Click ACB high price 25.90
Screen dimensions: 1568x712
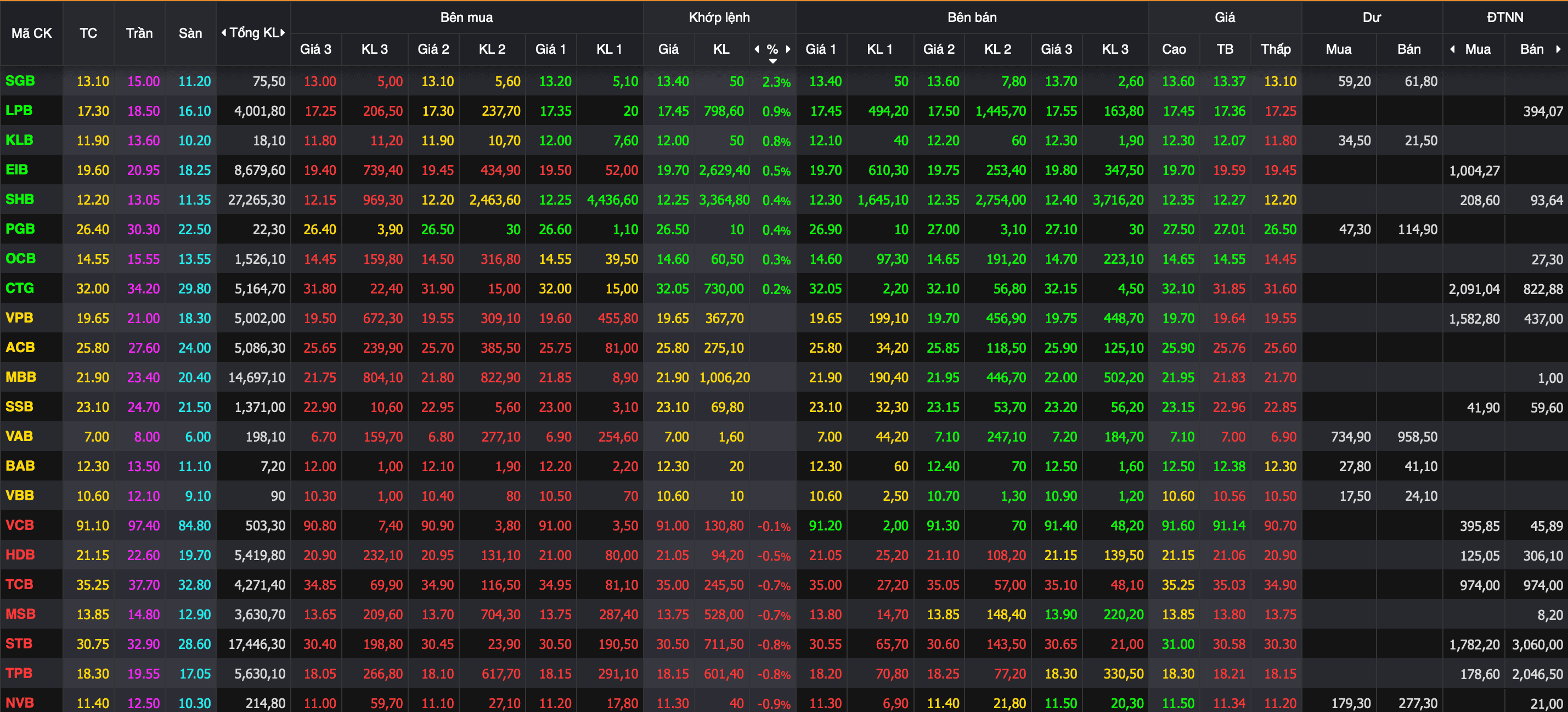[1178, 348]
